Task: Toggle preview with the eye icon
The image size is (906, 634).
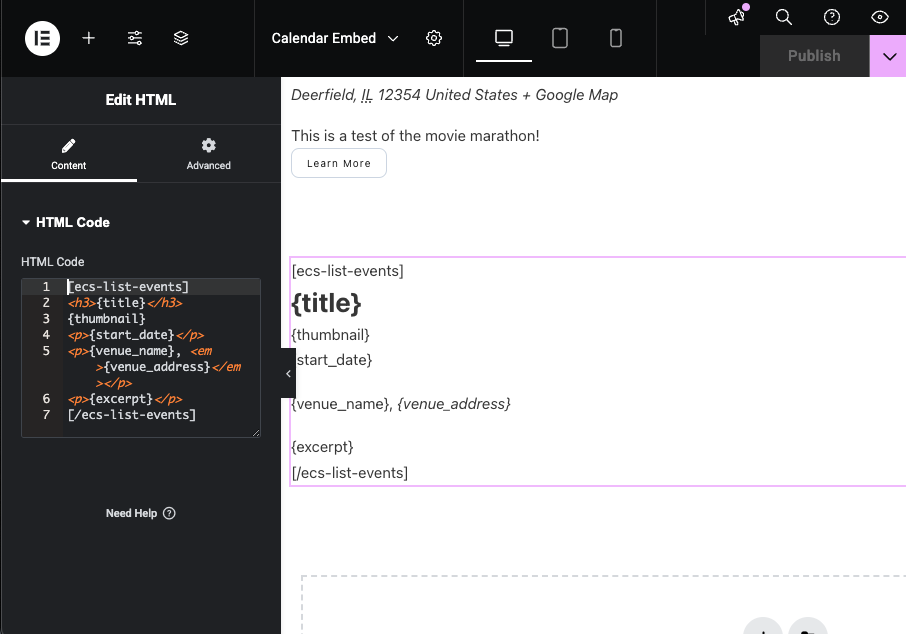Action: point(879,17)
